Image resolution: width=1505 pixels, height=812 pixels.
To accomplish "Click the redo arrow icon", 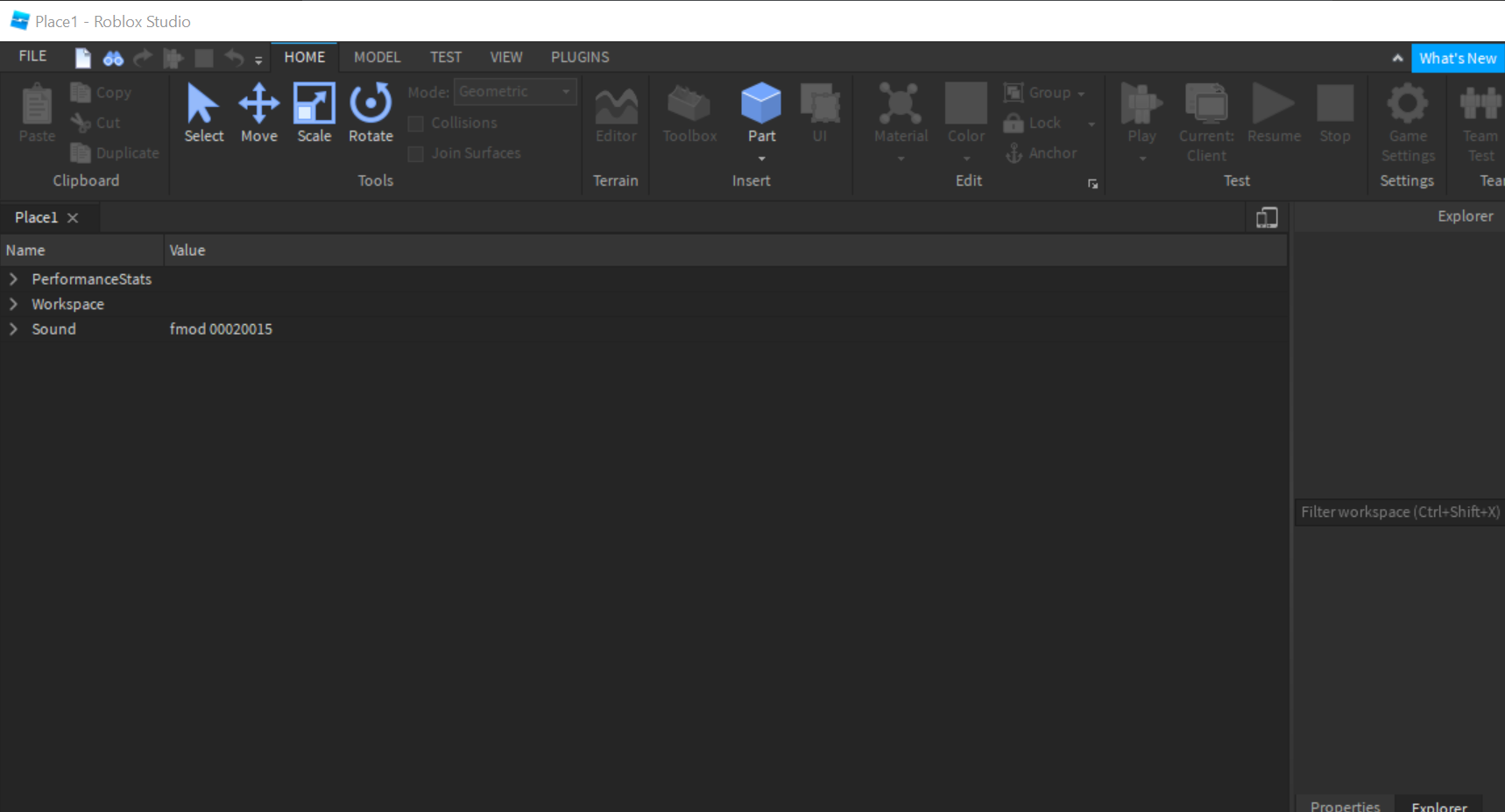I will pos(143,58).
